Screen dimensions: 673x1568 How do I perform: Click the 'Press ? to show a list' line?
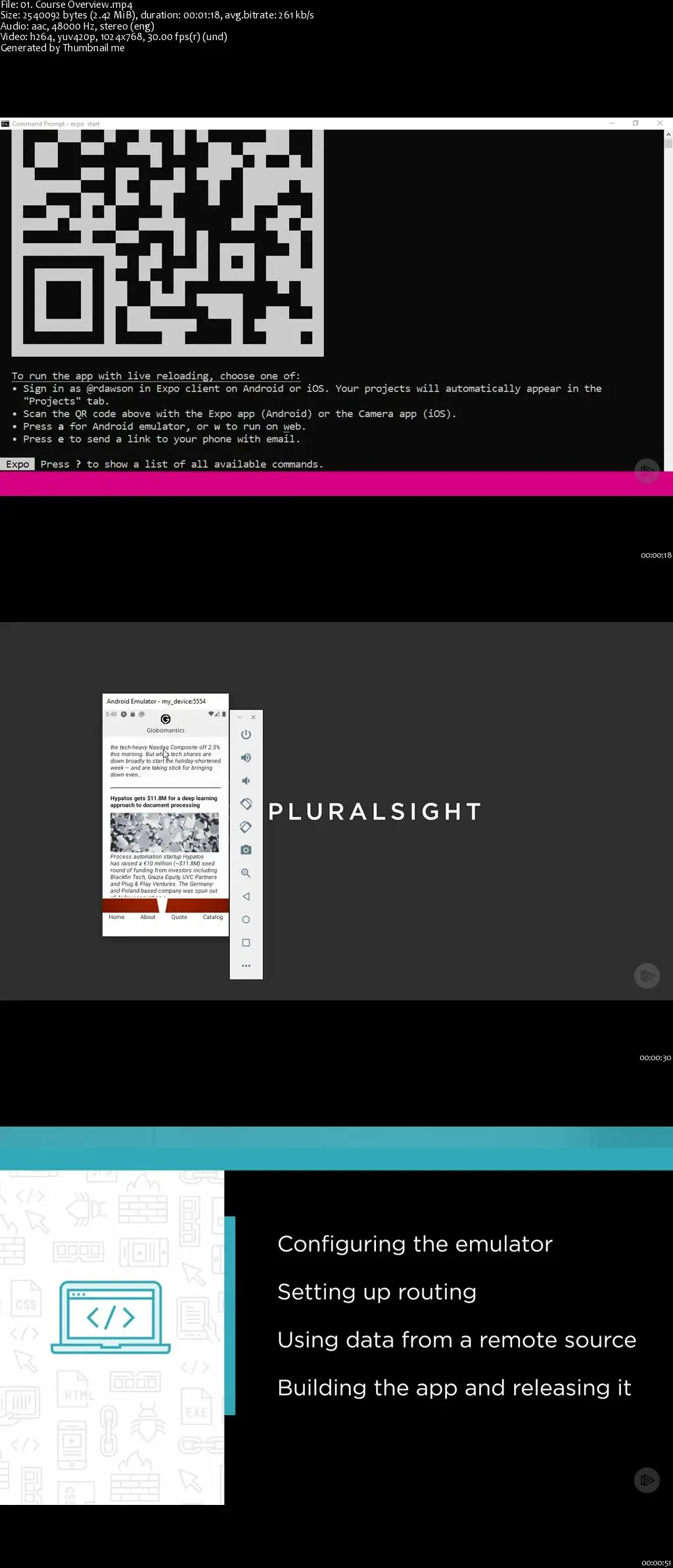(181, 464)
